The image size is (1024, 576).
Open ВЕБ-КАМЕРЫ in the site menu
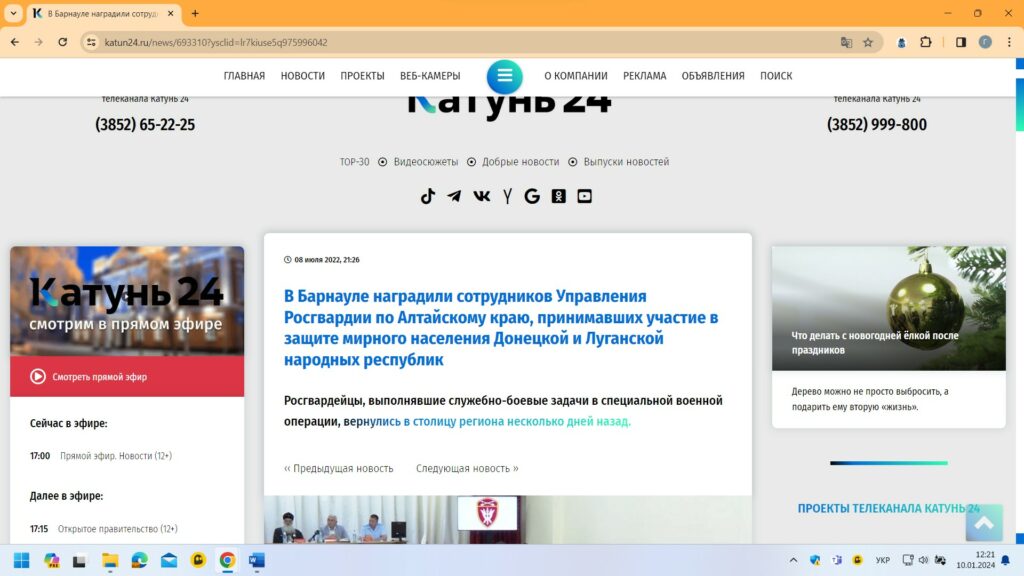click(430, 76)
